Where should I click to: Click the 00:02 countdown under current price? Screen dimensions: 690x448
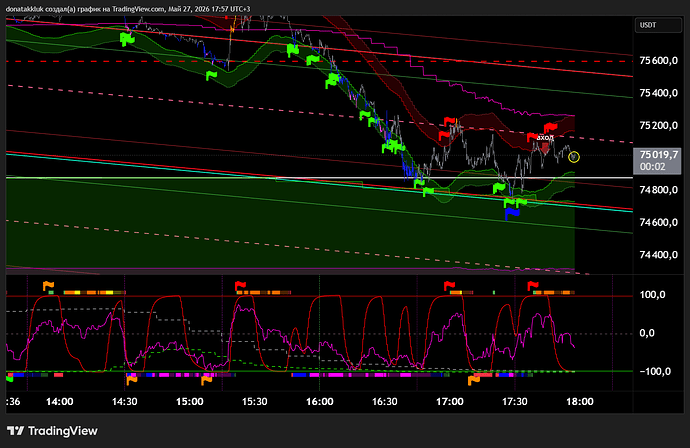pyautogui.click(x=652, y=166)
